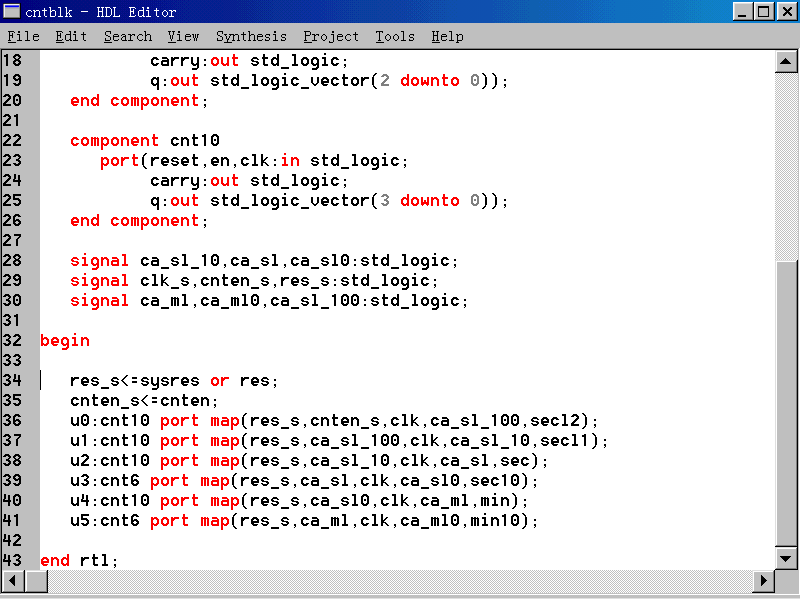Maximize the HDL Editor window

point(764,12)
